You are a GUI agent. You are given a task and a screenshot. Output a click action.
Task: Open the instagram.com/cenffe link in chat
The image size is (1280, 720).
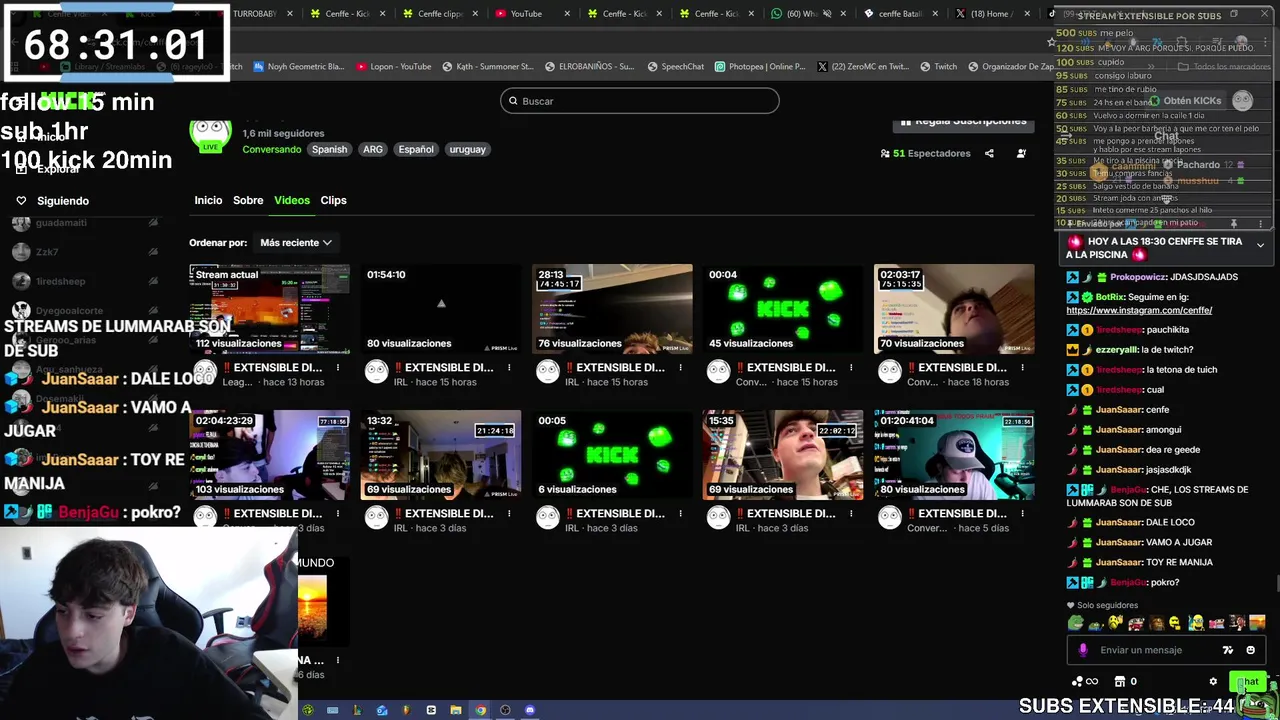coord(1139,310)
